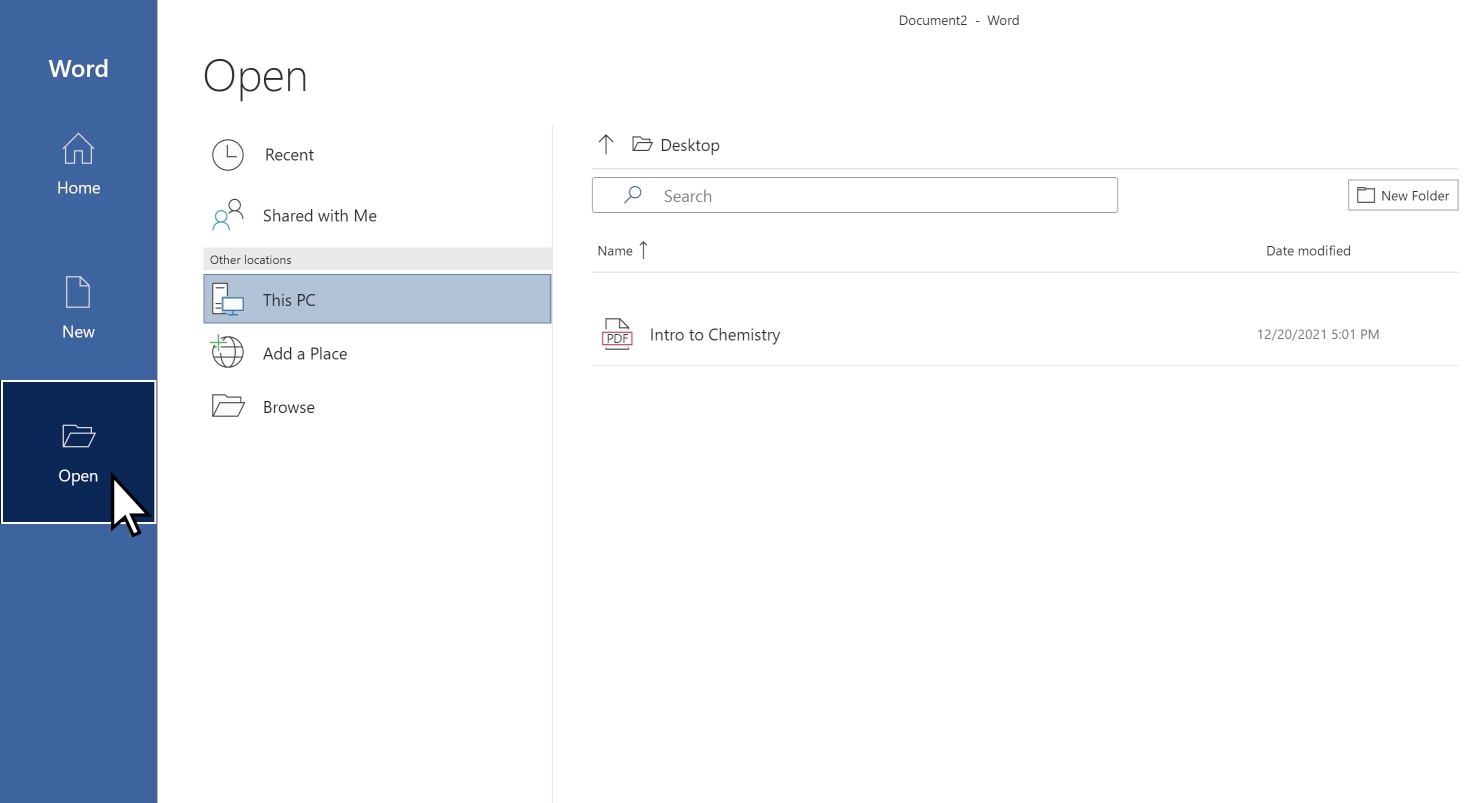
Task: Click the Word label at top of sidebar
Action: [x=78, y=68]
